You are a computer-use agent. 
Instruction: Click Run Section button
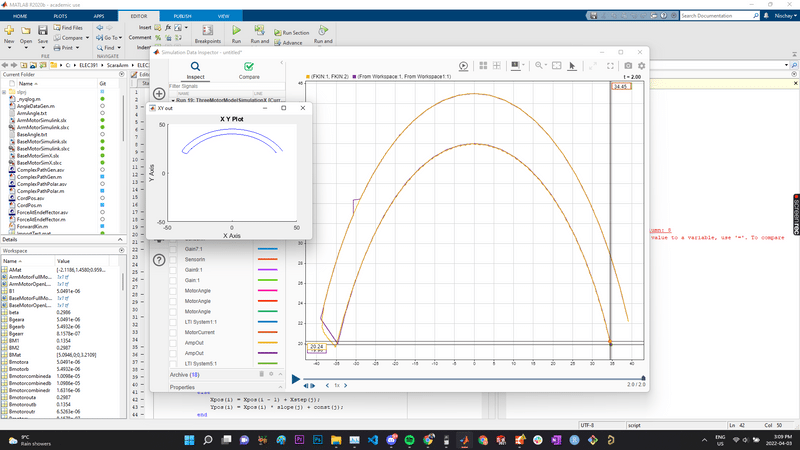coord(292,33)
